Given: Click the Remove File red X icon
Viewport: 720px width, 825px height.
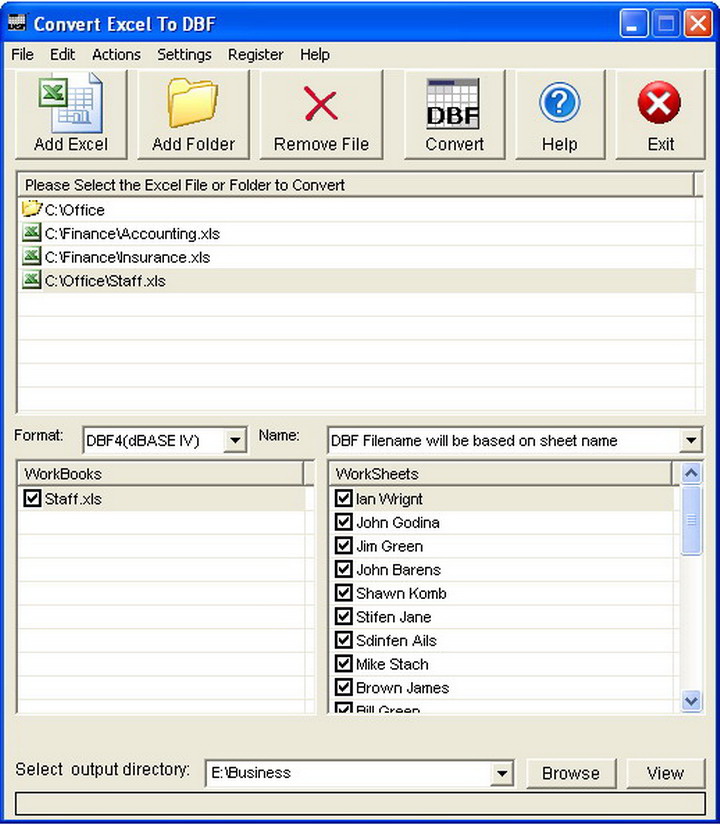Looking at the screenshot, I should 321,104.
